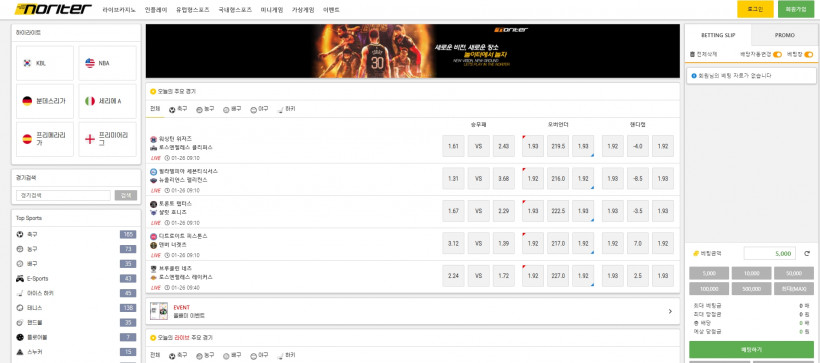The image size is (820, 363).
Task: Click the basketball promo banner
Action: 413,51
